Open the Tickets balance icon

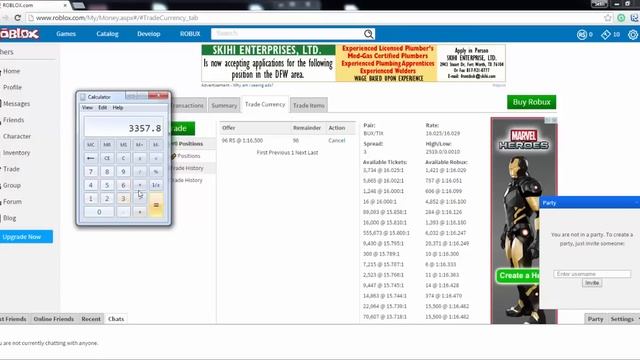pyautogui.click(x=606, y=35)
